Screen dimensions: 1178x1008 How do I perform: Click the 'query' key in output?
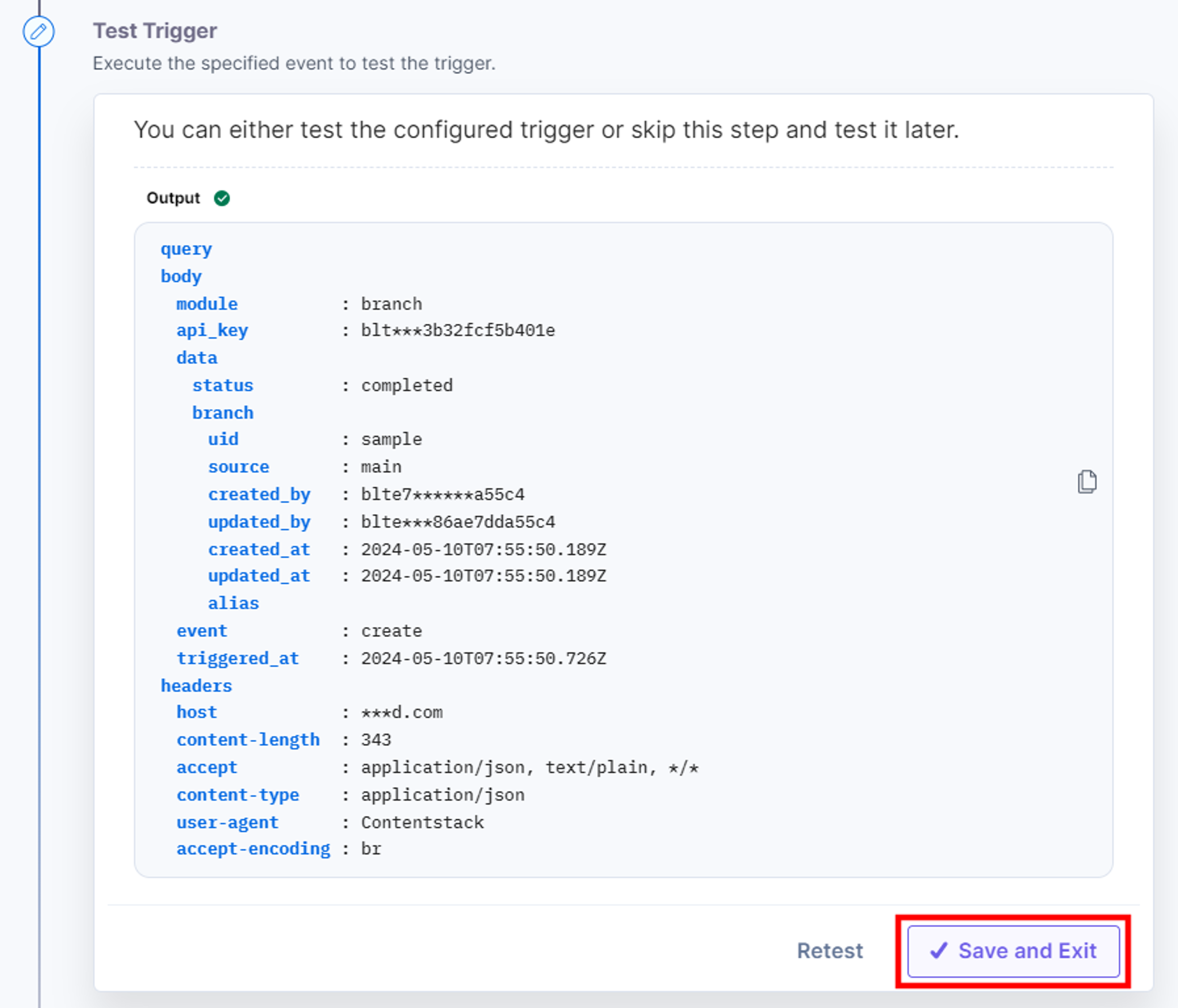pos(186,249)
